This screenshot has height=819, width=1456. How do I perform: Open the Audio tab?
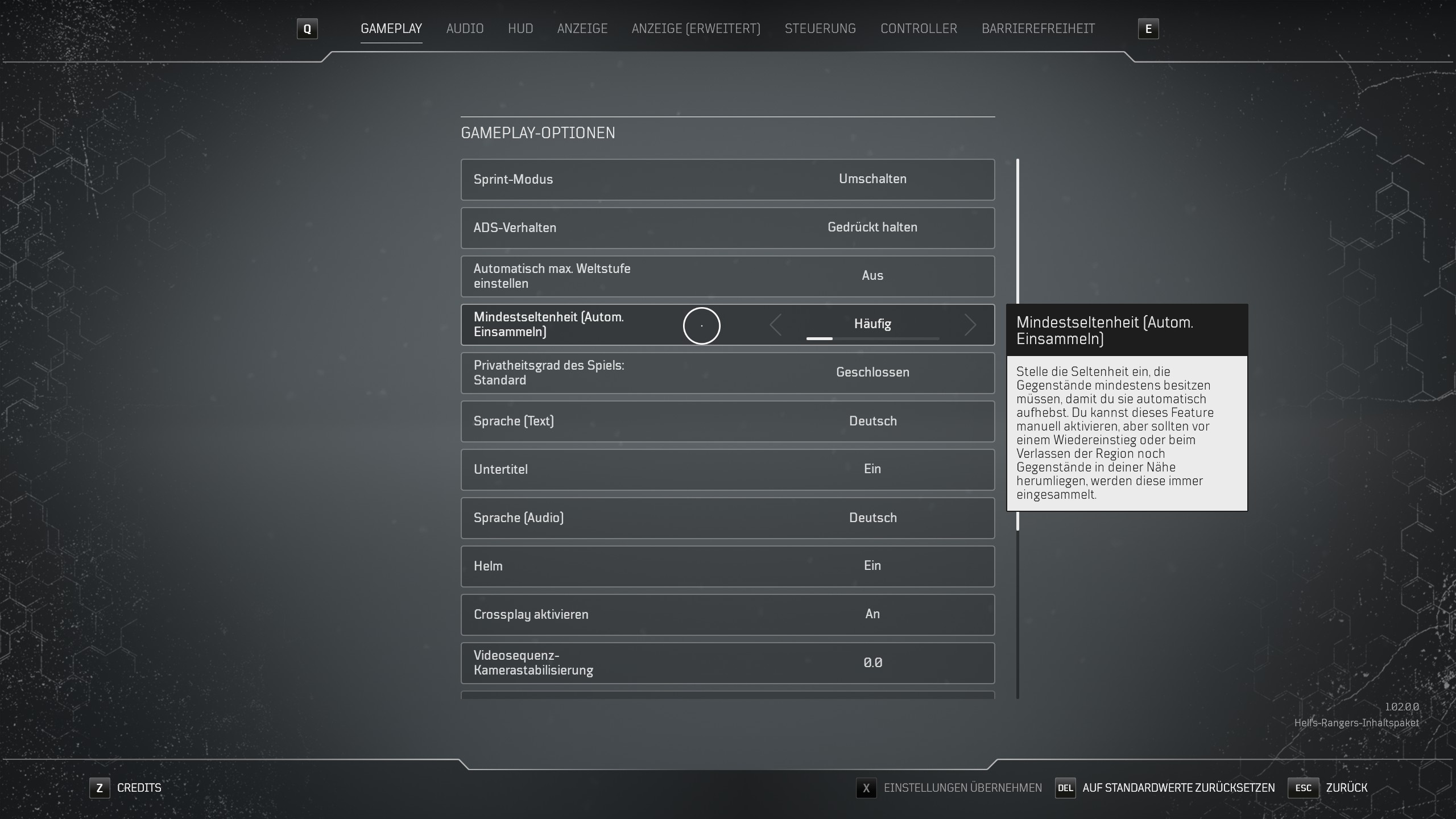(x=465, y=28)
